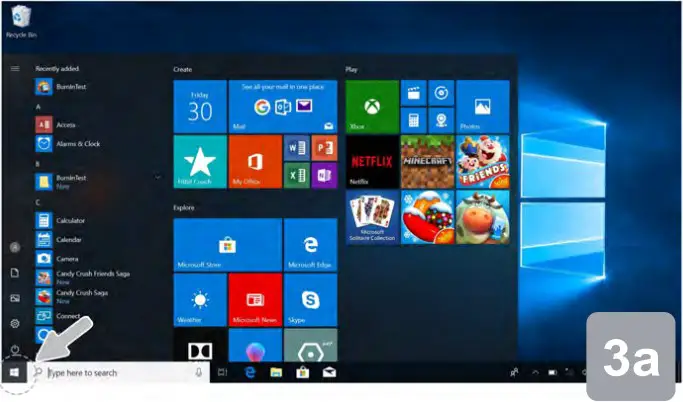683x402 pixels.
Task: Open the People icon in system tray
Action: click(x=514, y=372)
